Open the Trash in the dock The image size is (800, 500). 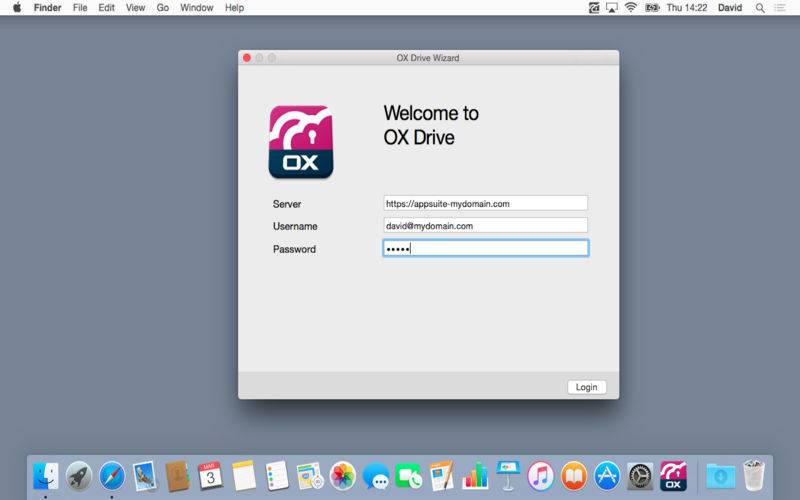pos(754,475)
